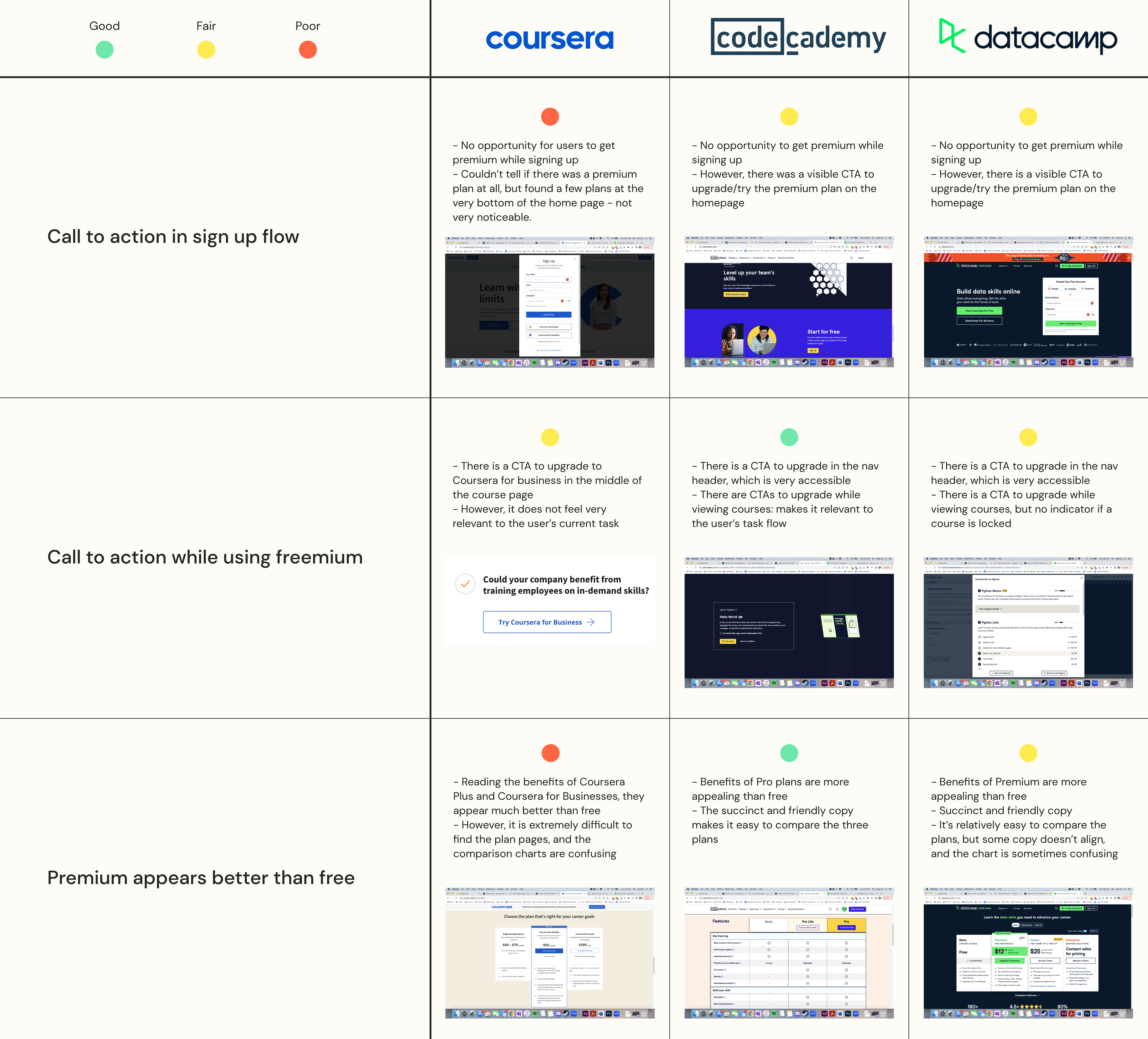
Task: Open the DataCamp 'Build data skills online' screenshot
Action: (1028, 302)
